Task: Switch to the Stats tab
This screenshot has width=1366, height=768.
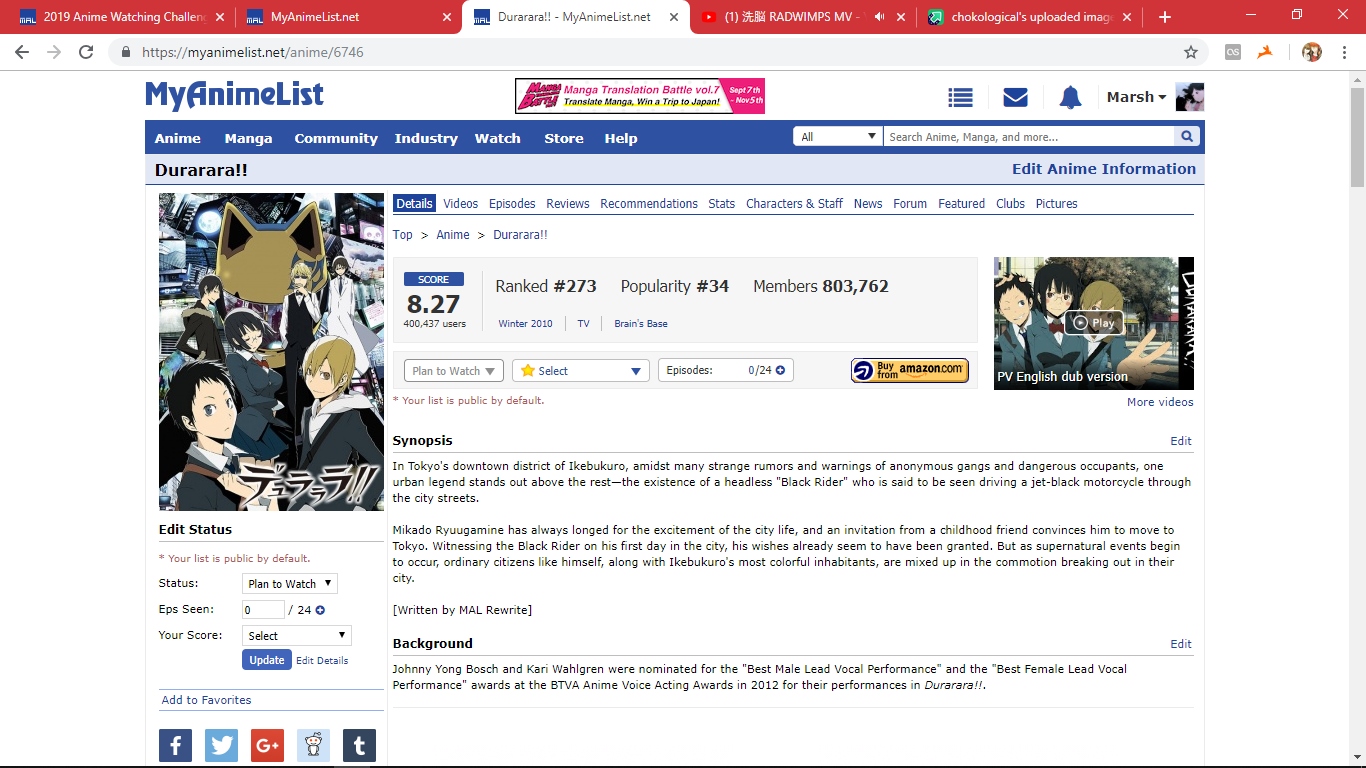Action: point(722,204)
